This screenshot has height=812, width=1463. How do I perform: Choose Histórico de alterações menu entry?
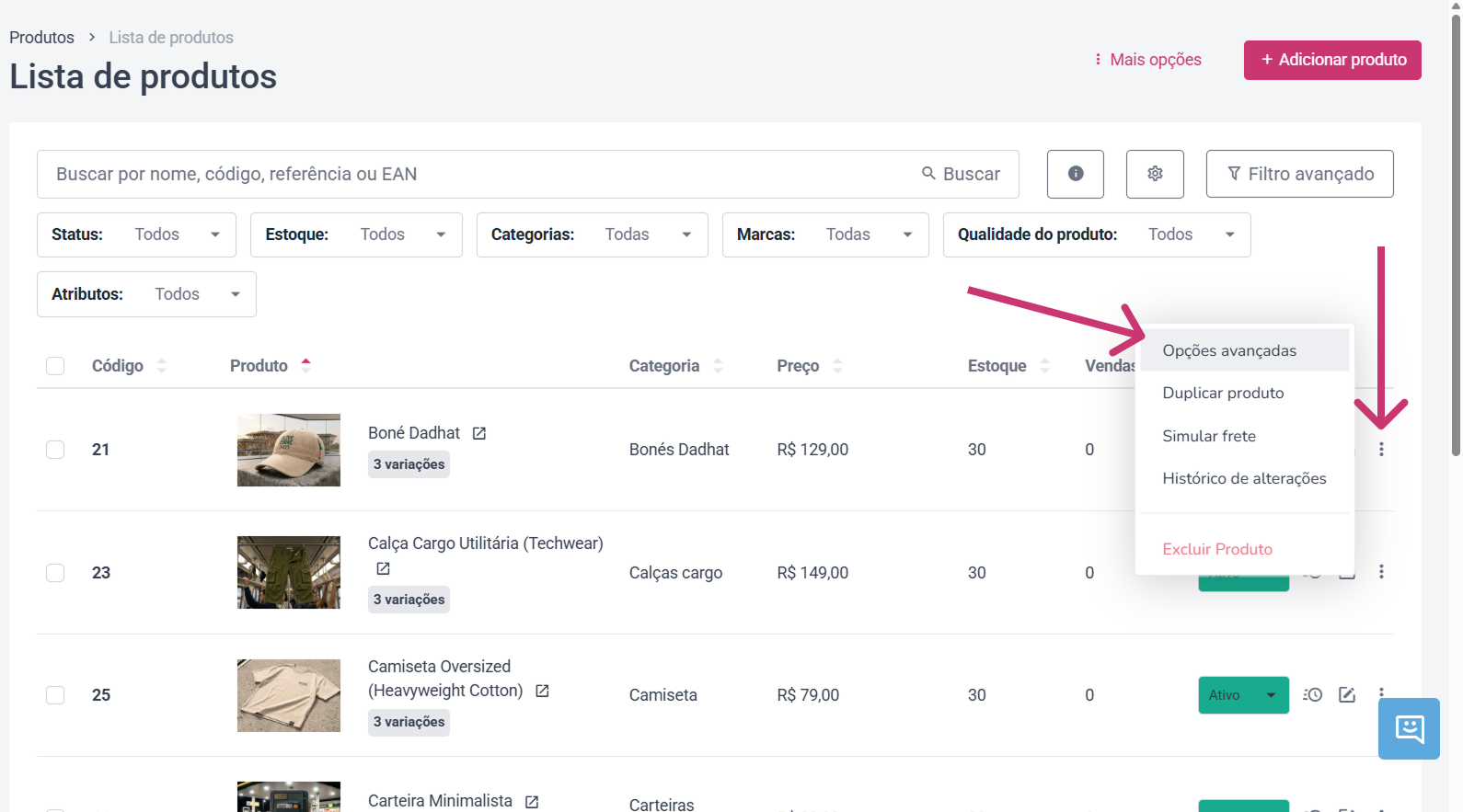tap(1244, 478)
